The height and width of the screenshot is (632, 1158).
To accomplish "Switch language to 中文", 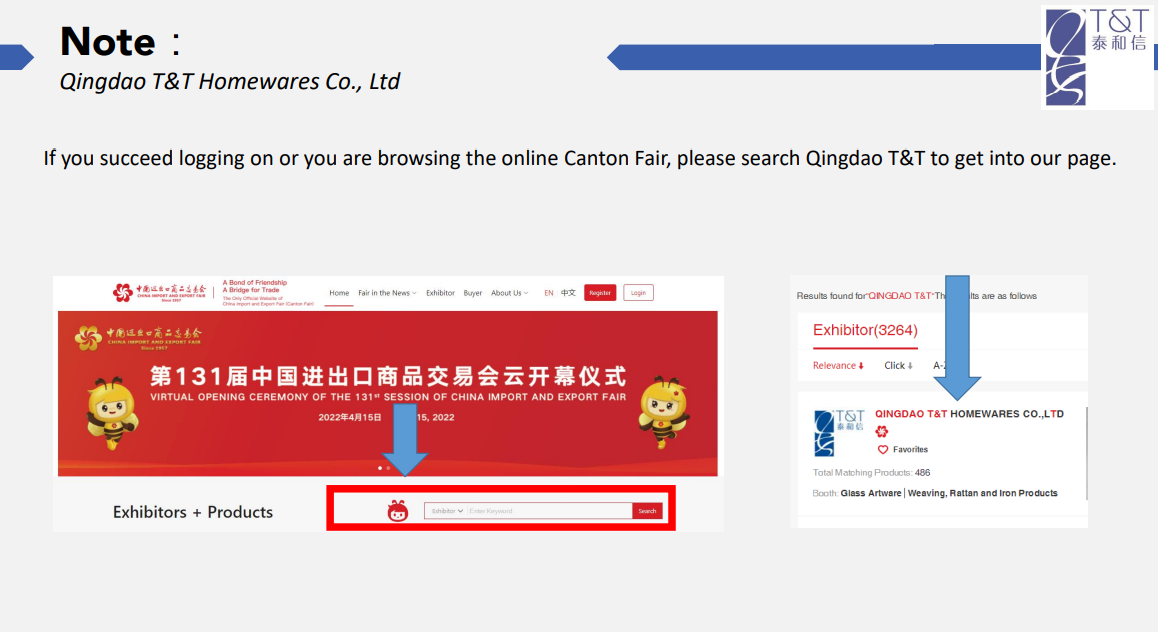I will (x=568, y=293).
